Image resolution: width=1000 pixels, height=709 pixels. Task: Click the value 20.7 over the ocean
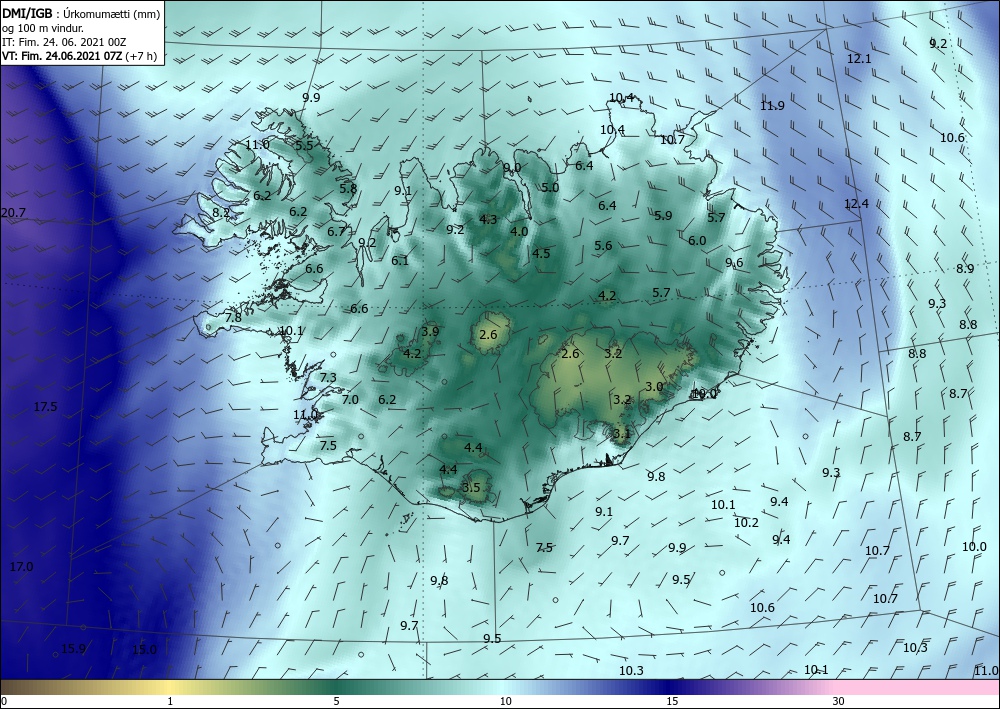tap(13, 213)
